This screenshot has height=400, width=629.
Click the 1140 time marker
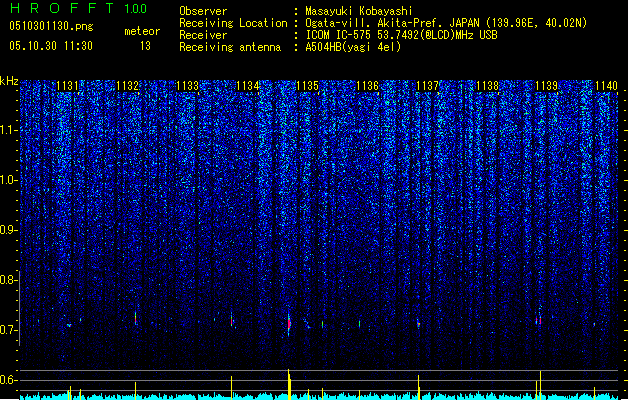pos(607,85)
